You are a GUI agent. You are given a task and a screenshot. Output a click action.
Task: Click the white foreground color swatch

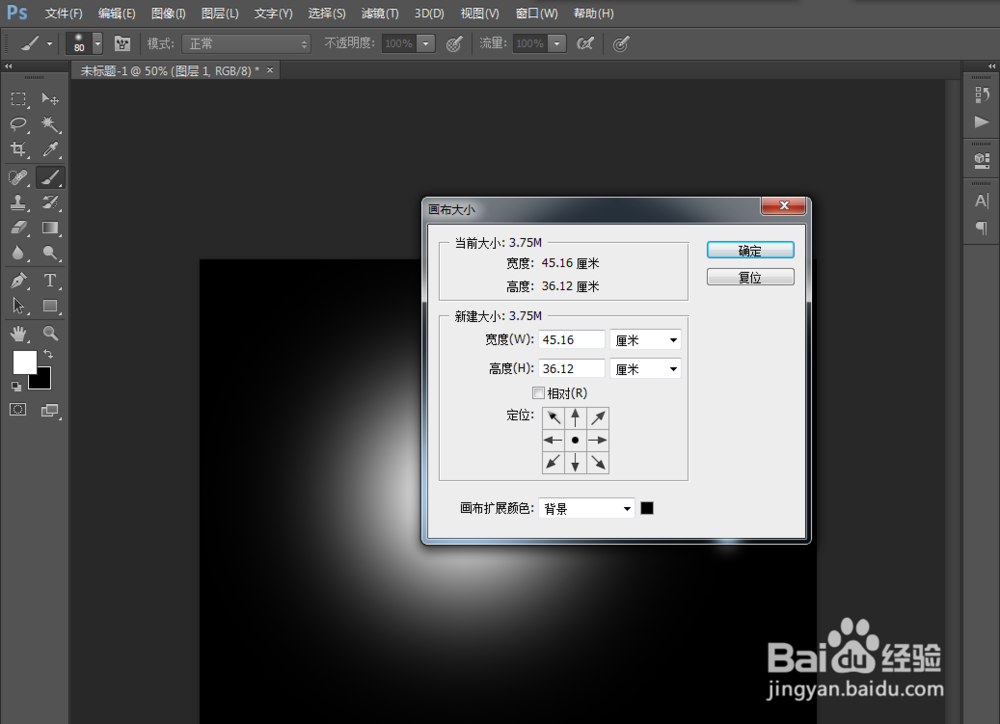tap(25, 362)
